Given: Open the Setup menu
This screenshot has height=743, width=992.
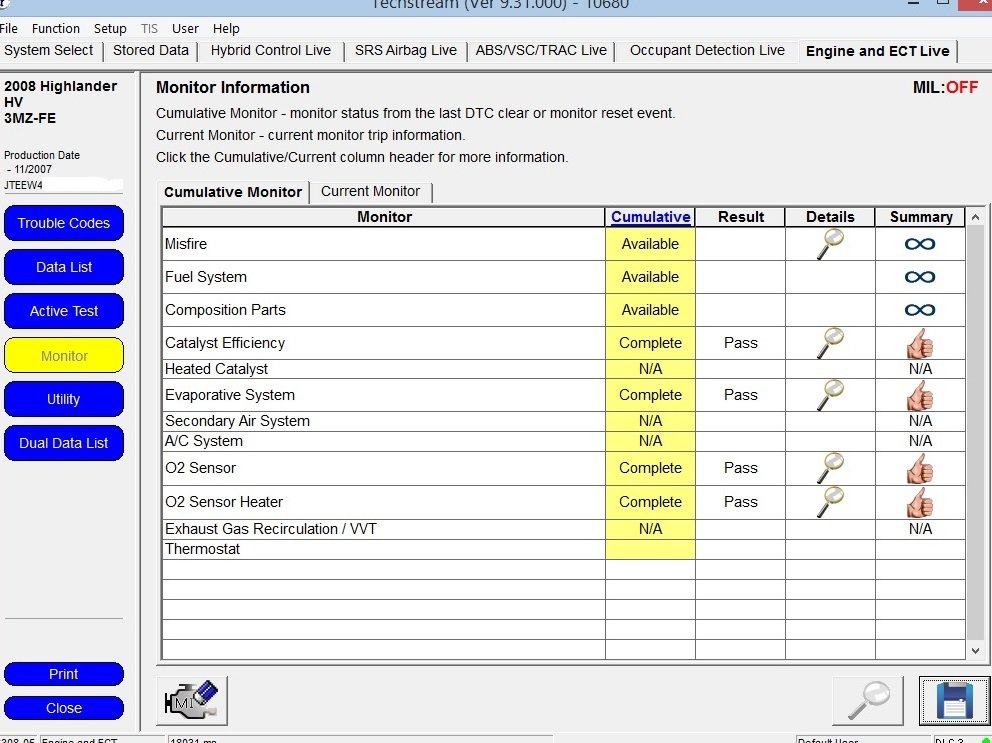Looking at the screenshot, I should 110,28.
